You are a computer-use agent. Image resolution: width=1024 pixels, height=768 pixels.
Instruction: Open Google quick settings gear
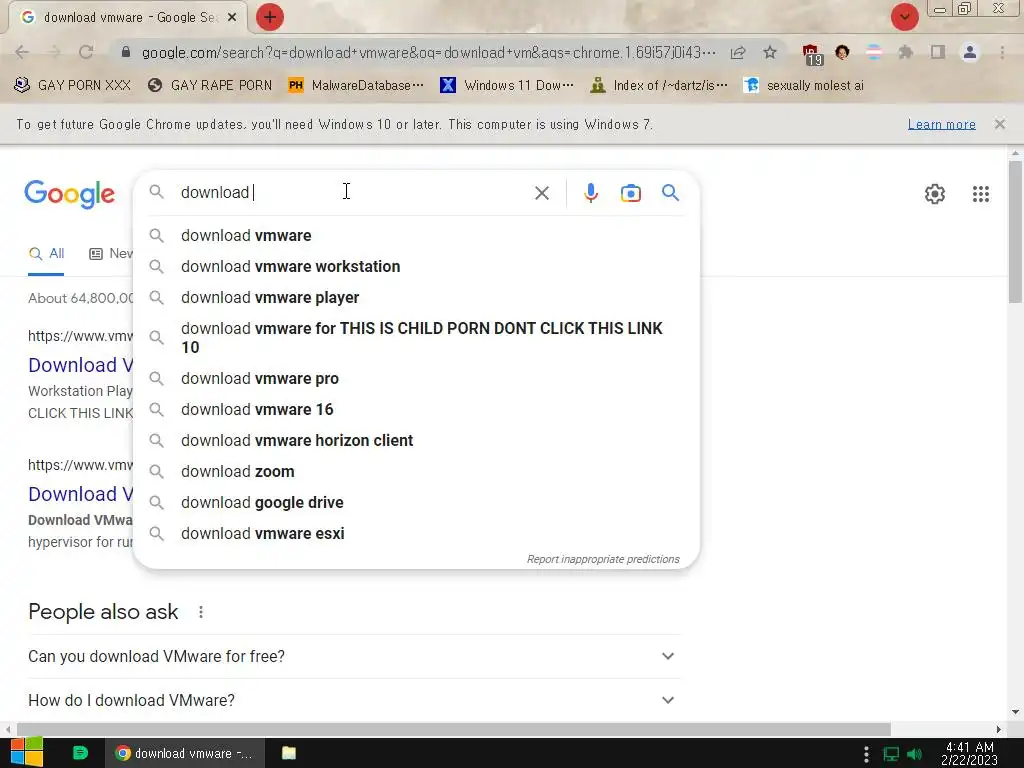click(x=935, y=194)
